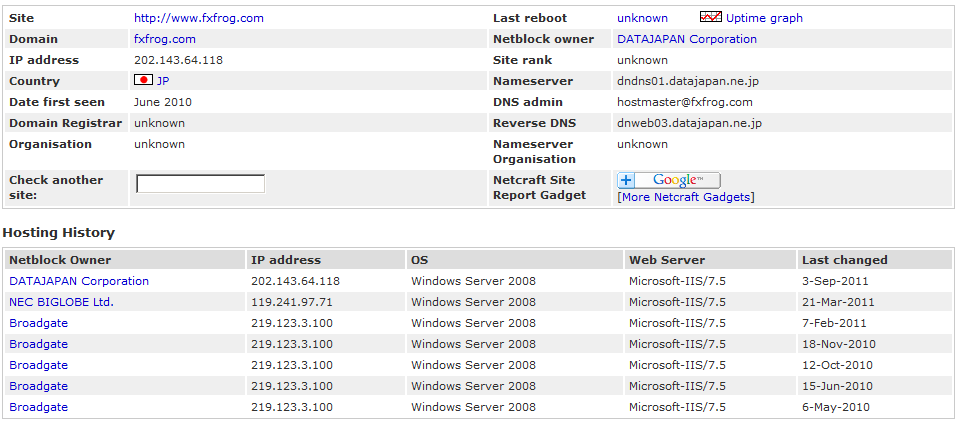Click Broadgate link dated 12-Oct-2010

(38, 365)
